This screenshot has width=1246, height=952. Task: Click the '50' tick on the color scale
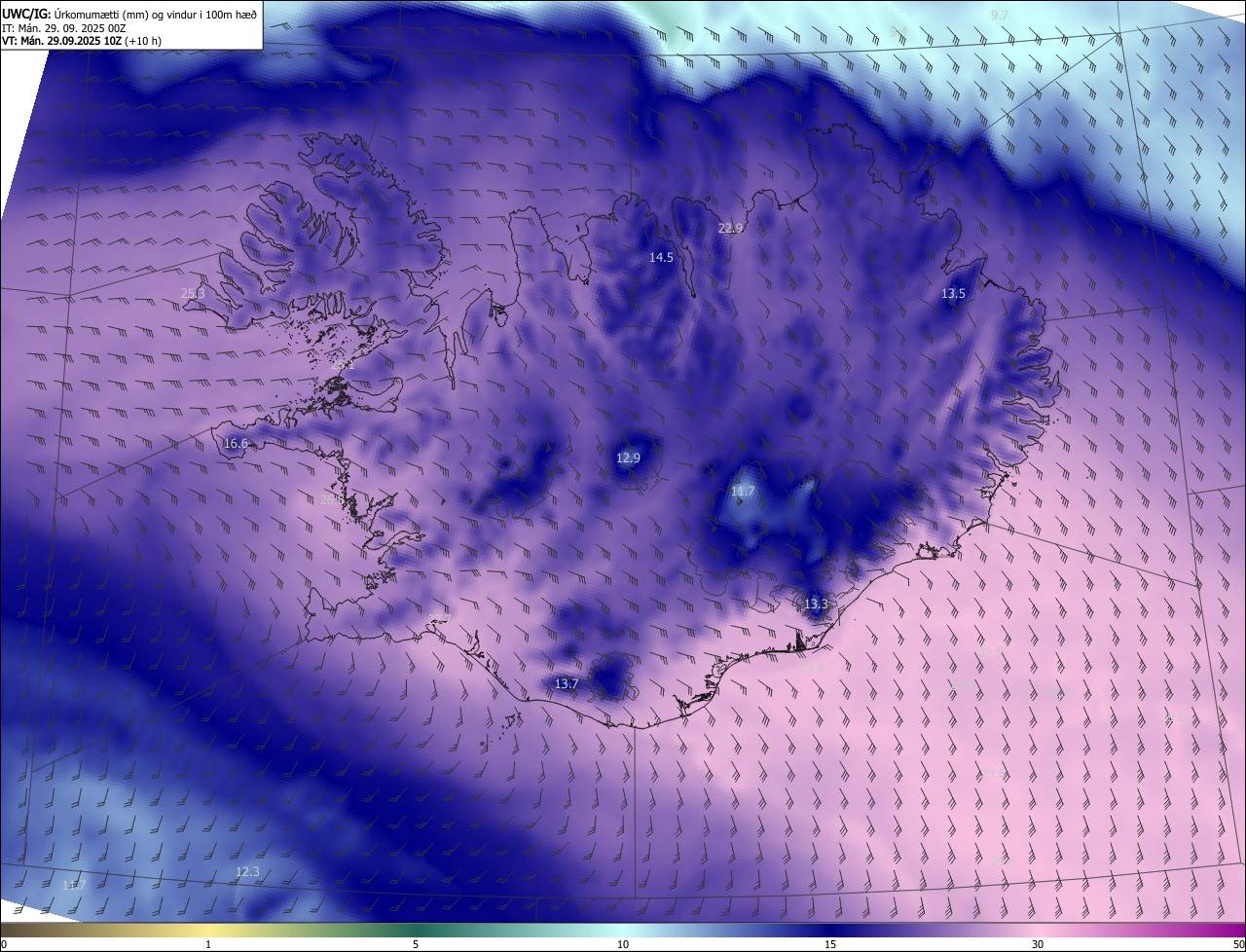(1238, 945)
